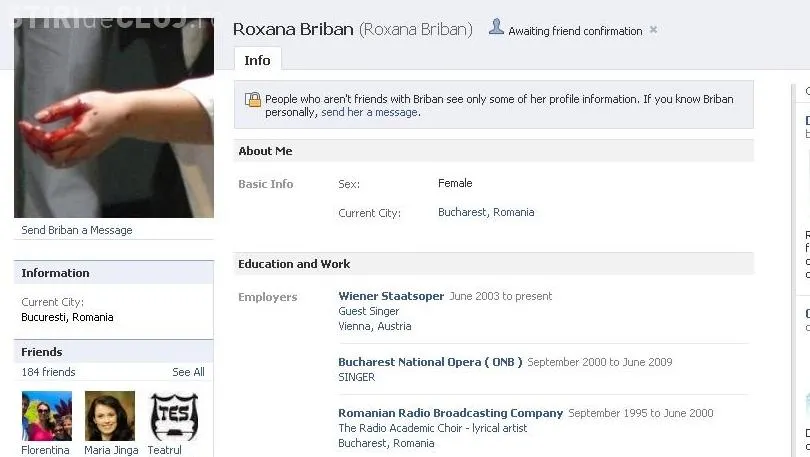Image resolution: width=810 pixels, height=457 pixels.
Task: Open Bucharest National Opera ( ONB ) link
Action: (430, 362)
